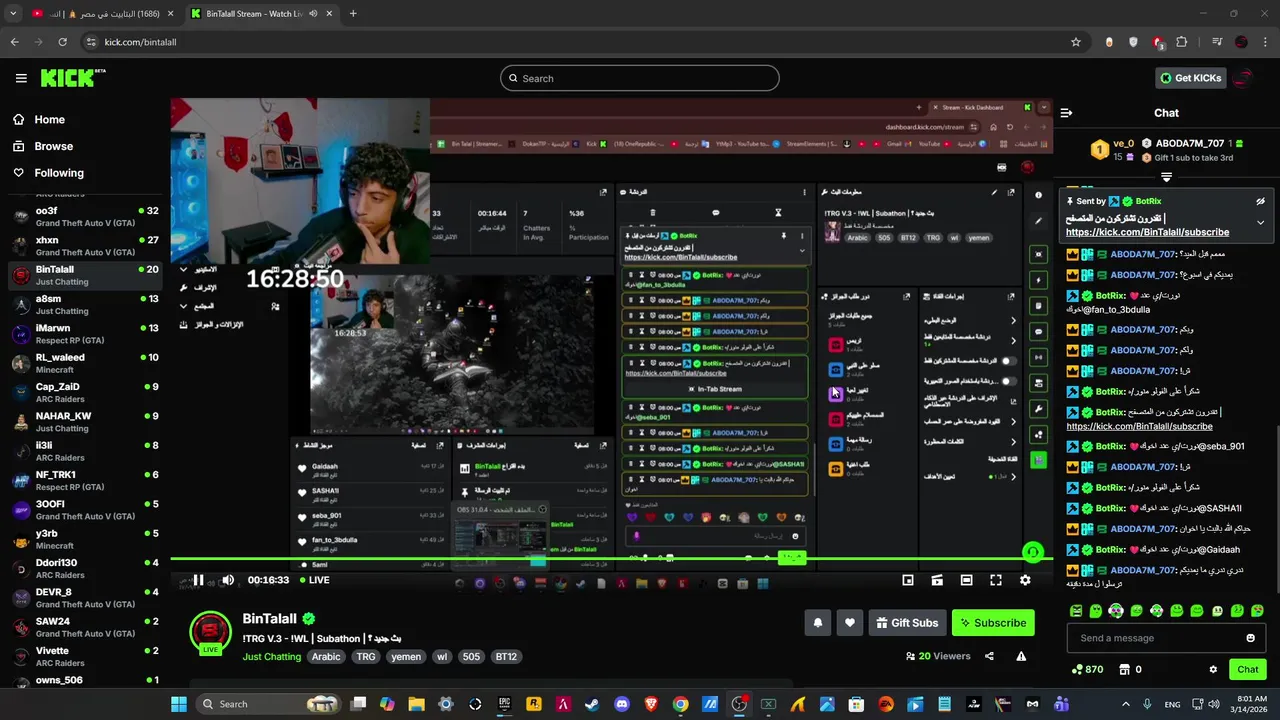1280x720 pixels.
Task: Click the Kick search box
Action: pos(640,78)
